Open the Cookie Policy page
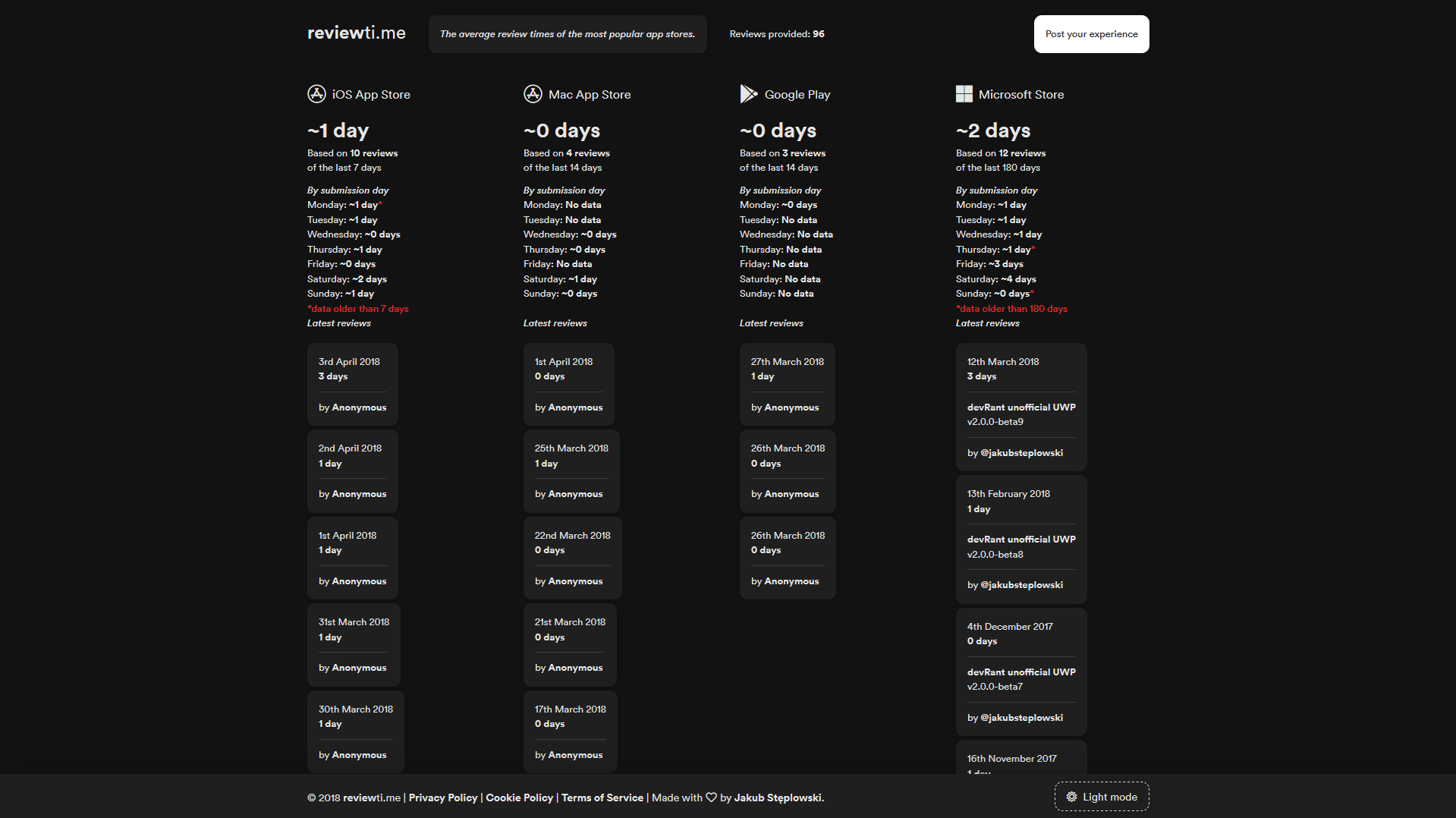Viewport: 1456px width, 818px height. (519, 798)
